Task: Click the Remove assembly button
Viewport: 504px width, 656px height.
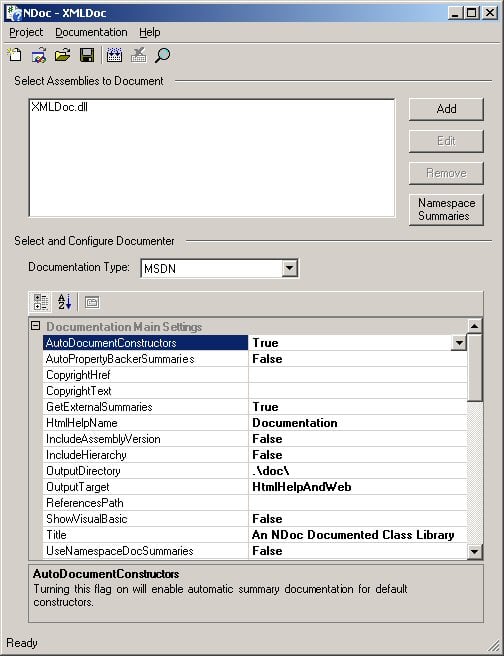Action: click(x=446, y=173)
